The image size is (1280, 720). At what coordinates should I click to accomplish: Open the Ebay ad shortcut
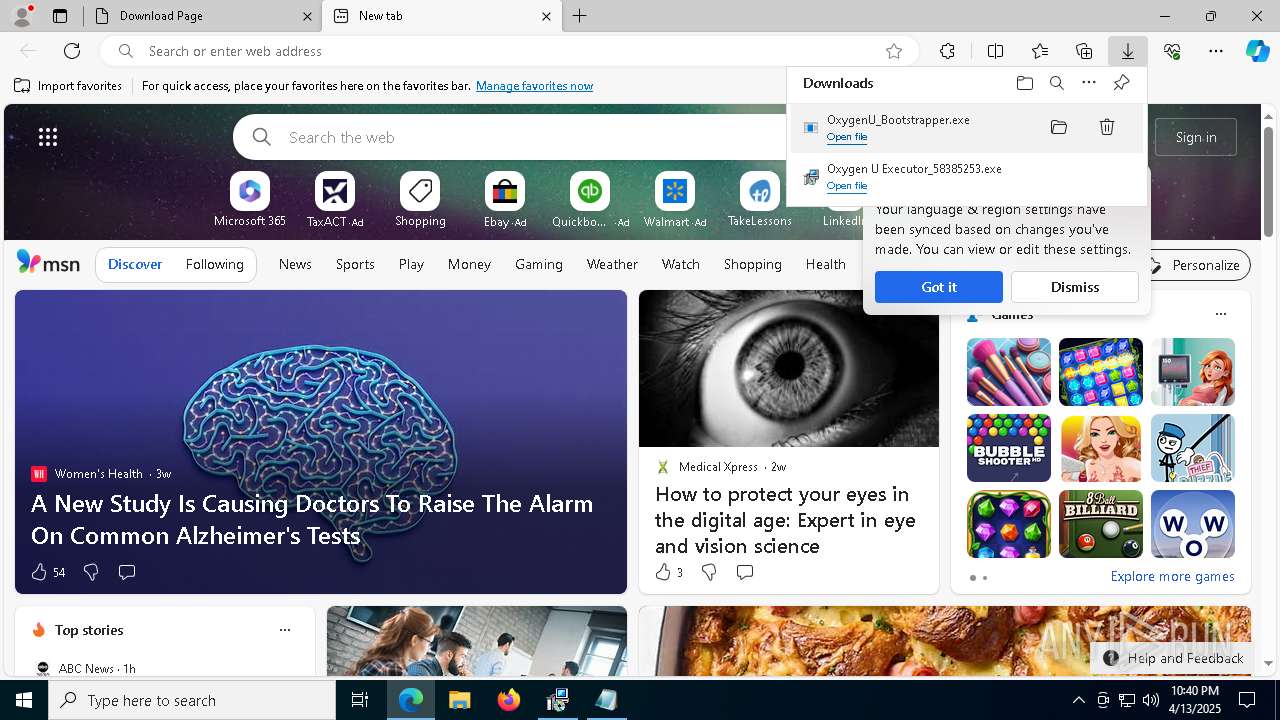(505, 200)
